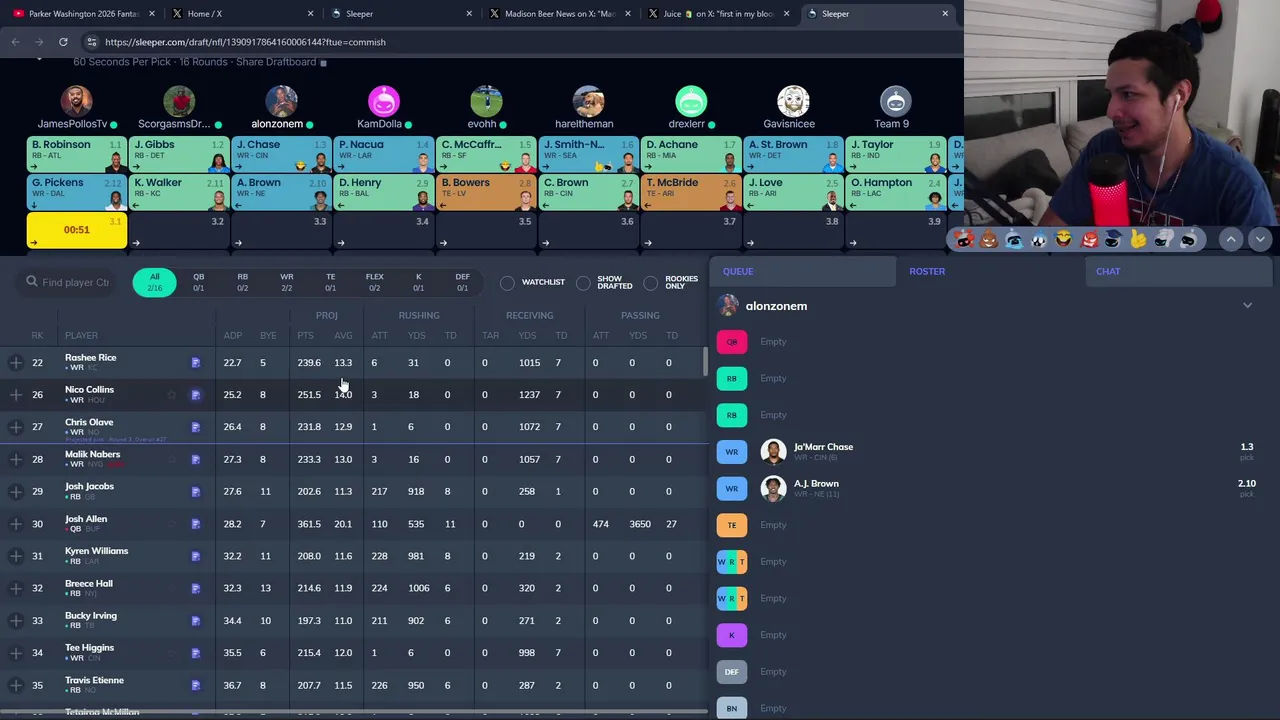Open Kyren Williams' player notes icon

(x=196, y=556)
